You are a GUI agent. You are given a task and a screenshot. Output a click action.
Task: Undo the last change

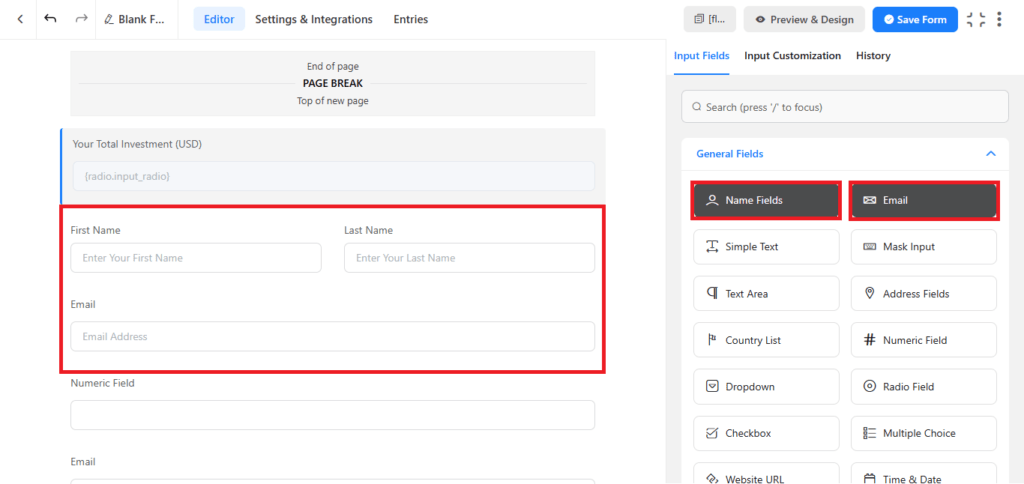pyautogui.click(x=50, y=19)
